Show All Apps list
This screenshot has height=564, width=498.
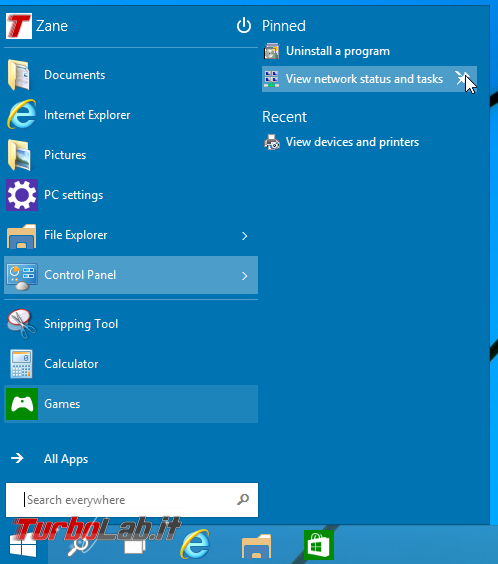[66, 459]
